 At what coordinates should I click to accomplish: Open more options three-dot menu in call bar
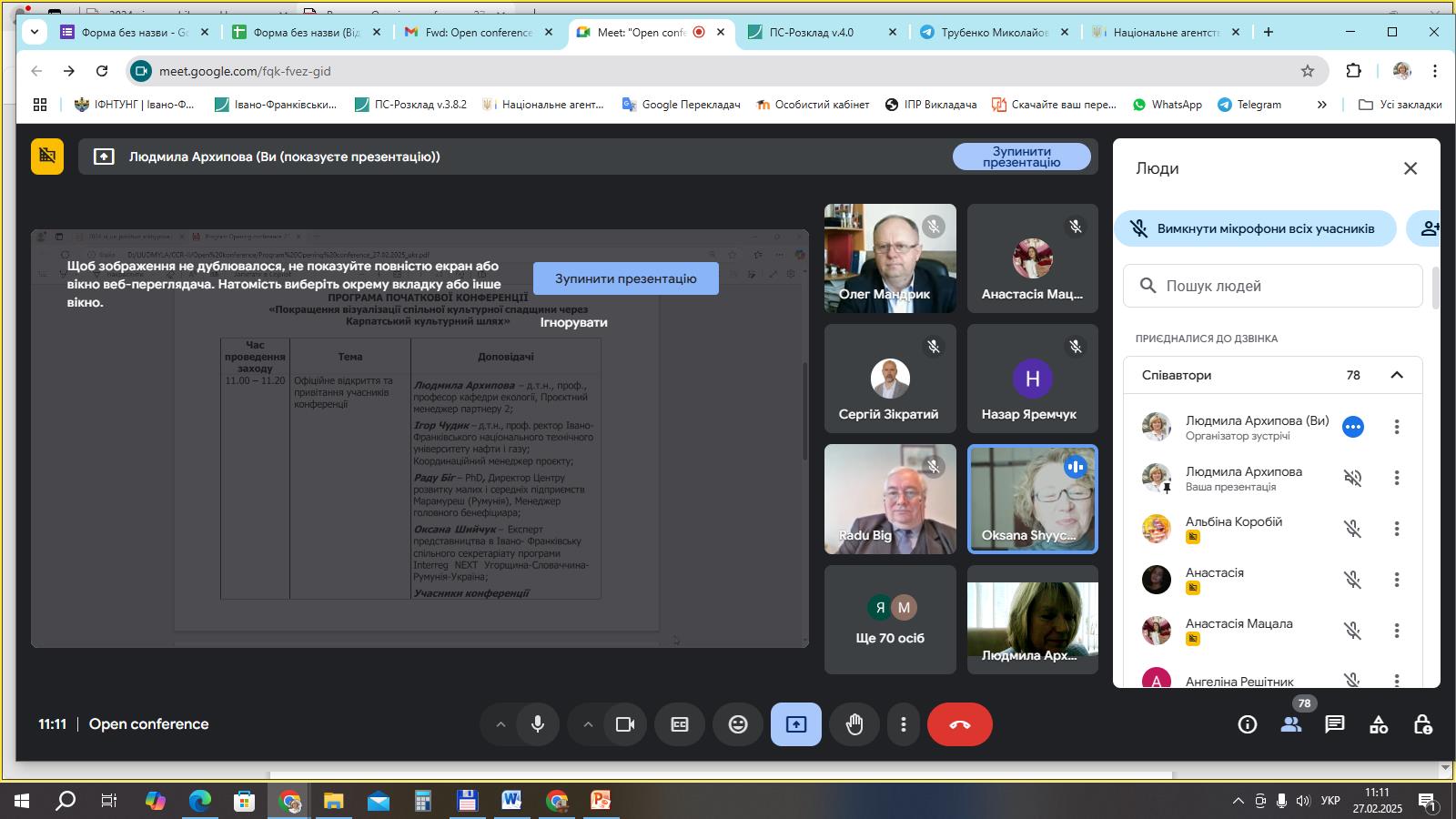[x=903, y=724]
